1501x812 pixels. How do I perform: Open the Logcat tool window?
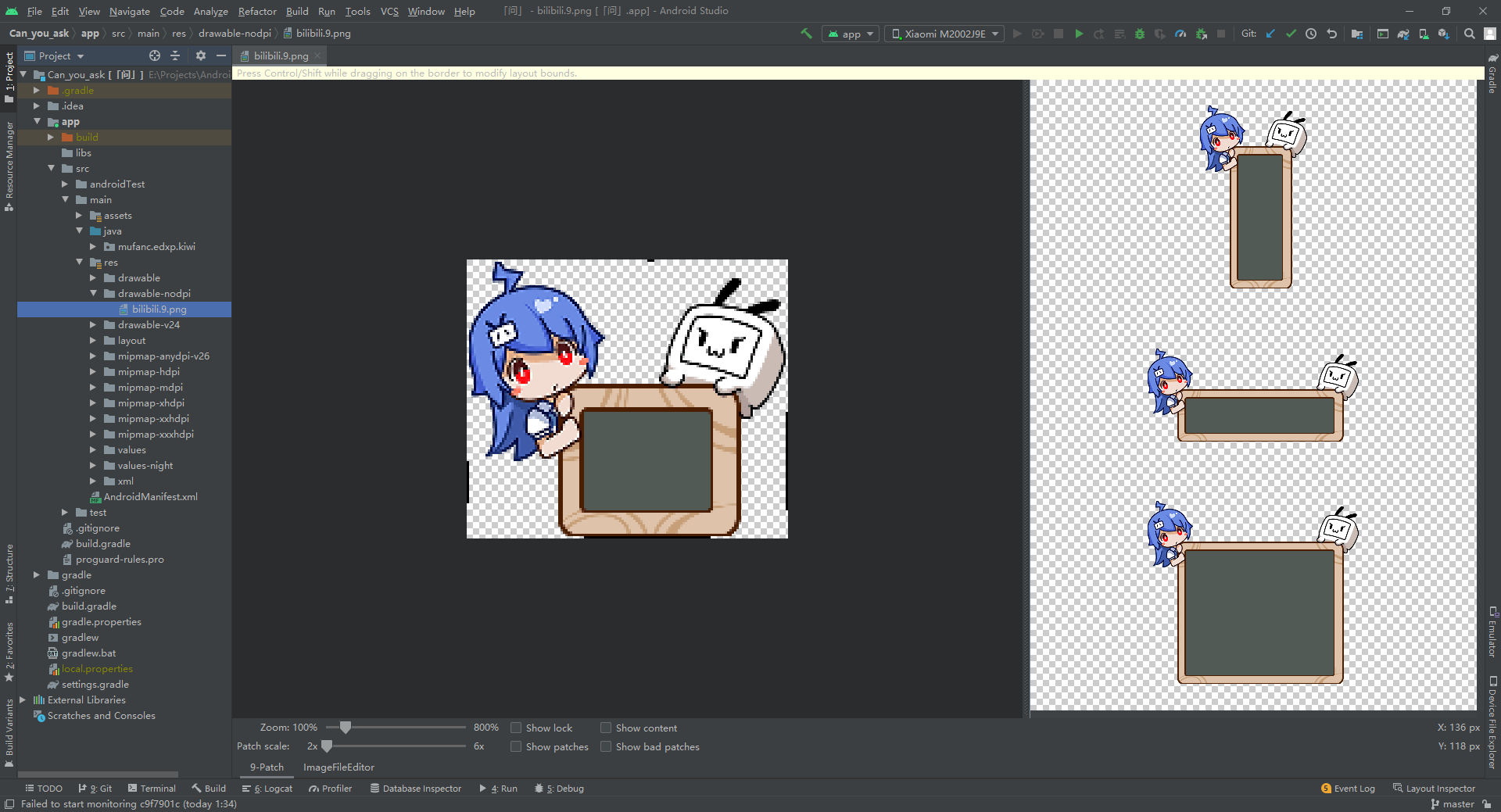267,788
